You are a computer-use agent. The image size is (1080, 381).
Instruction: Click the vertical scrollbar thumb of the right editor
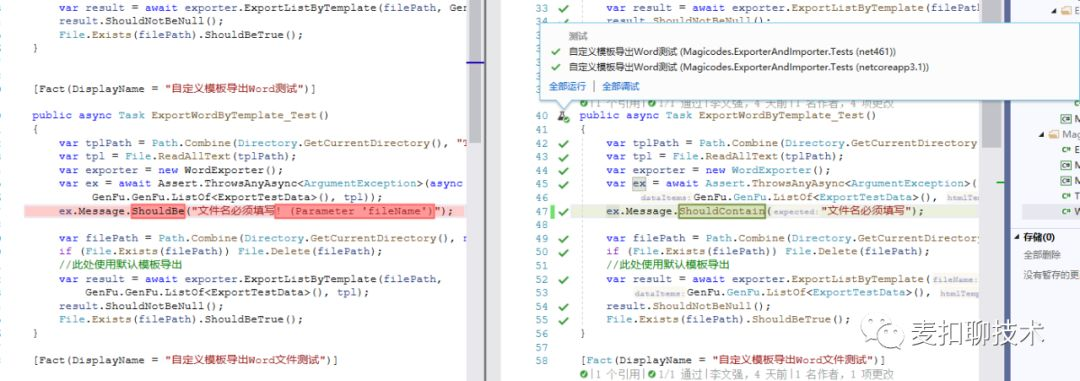click(991, 73)
